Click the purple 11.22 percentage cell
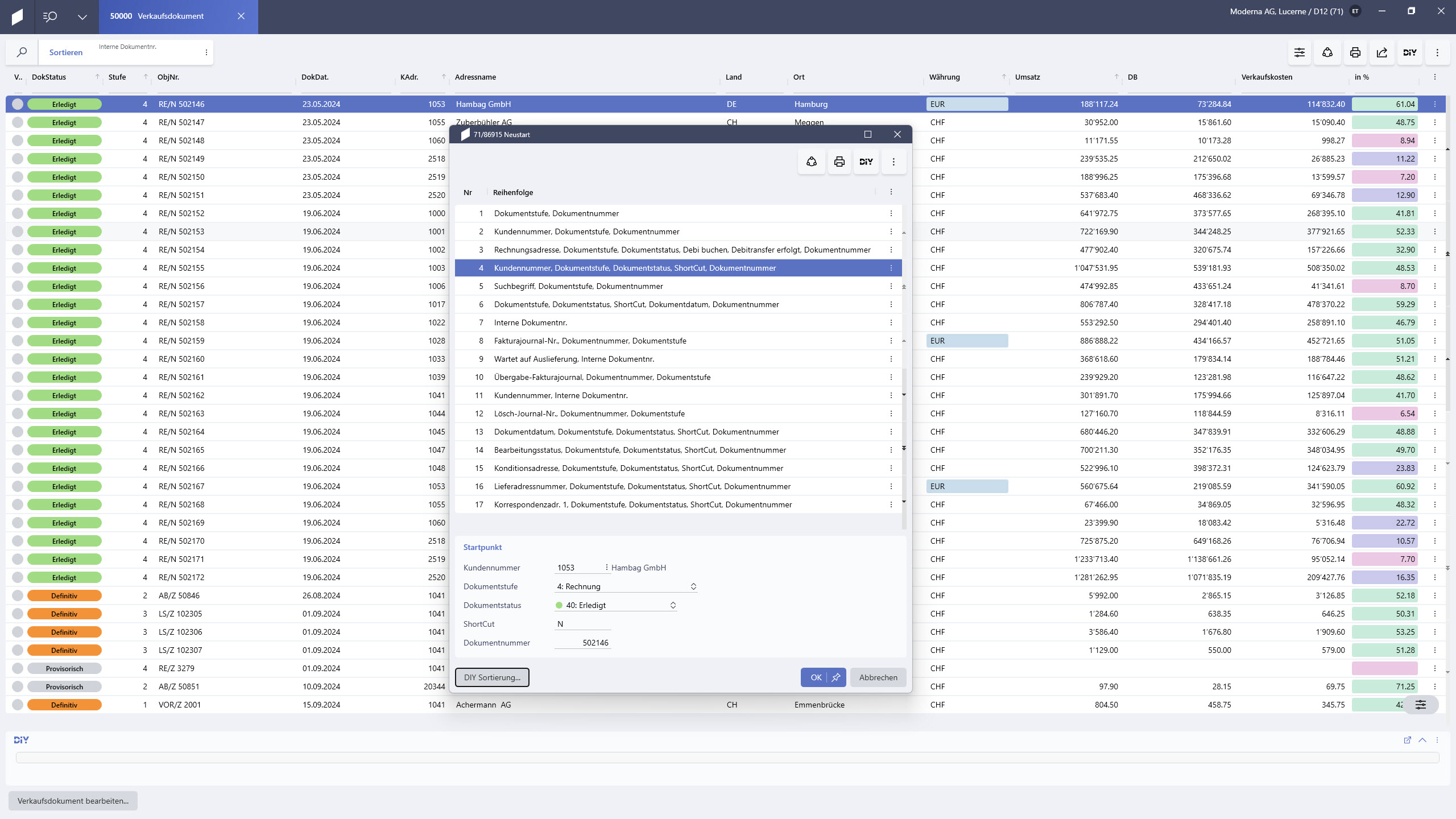The height and width of the screenshot is (819, 1456). tap(1384, 159)
